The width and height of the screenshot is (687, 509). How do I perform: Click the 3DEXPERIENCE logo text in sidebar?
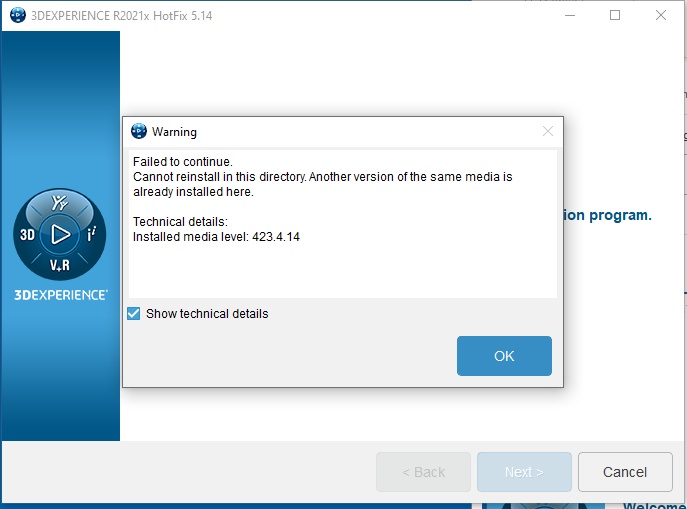(60, 295)
